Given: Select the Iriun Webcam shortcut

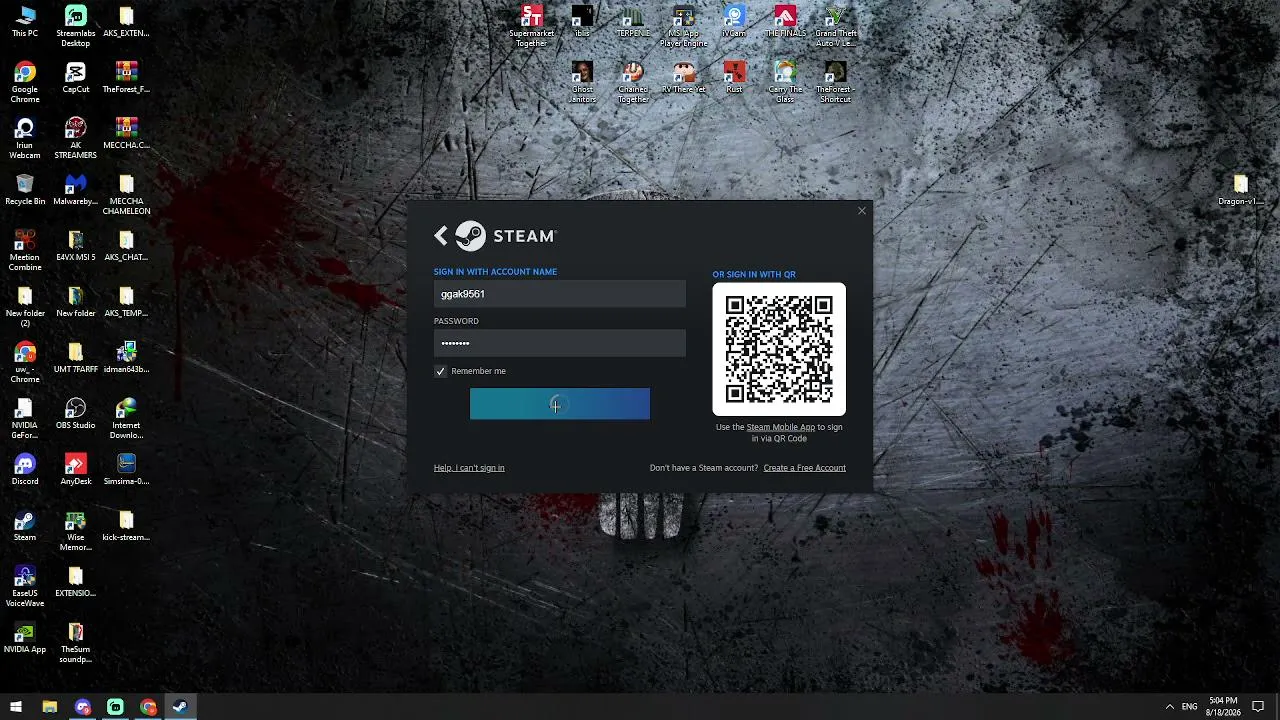Looking at the screenshot, I should tap(25, 139).
